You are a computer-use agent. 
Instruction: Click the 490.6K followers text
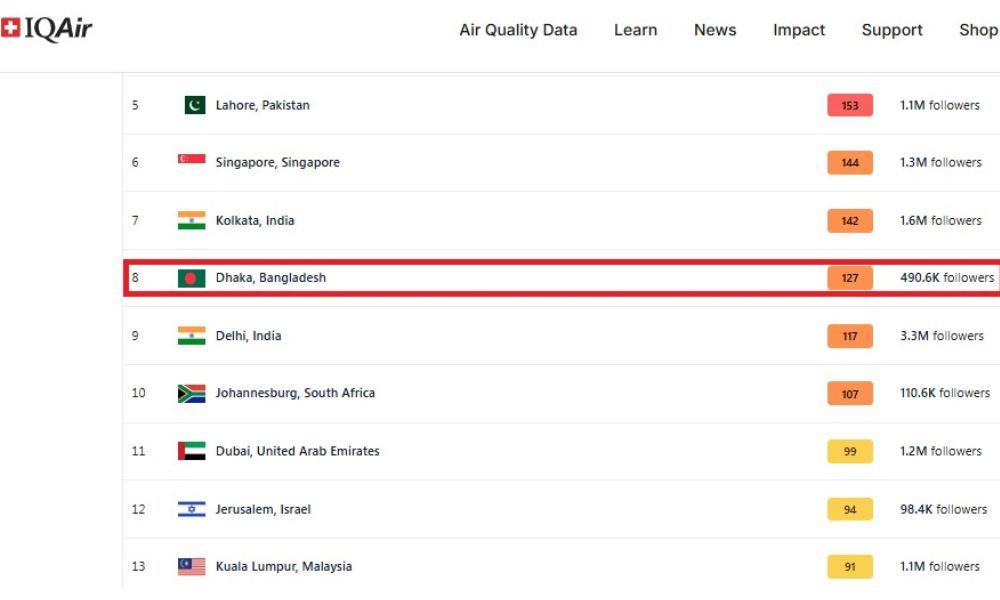tap(947, 278)
